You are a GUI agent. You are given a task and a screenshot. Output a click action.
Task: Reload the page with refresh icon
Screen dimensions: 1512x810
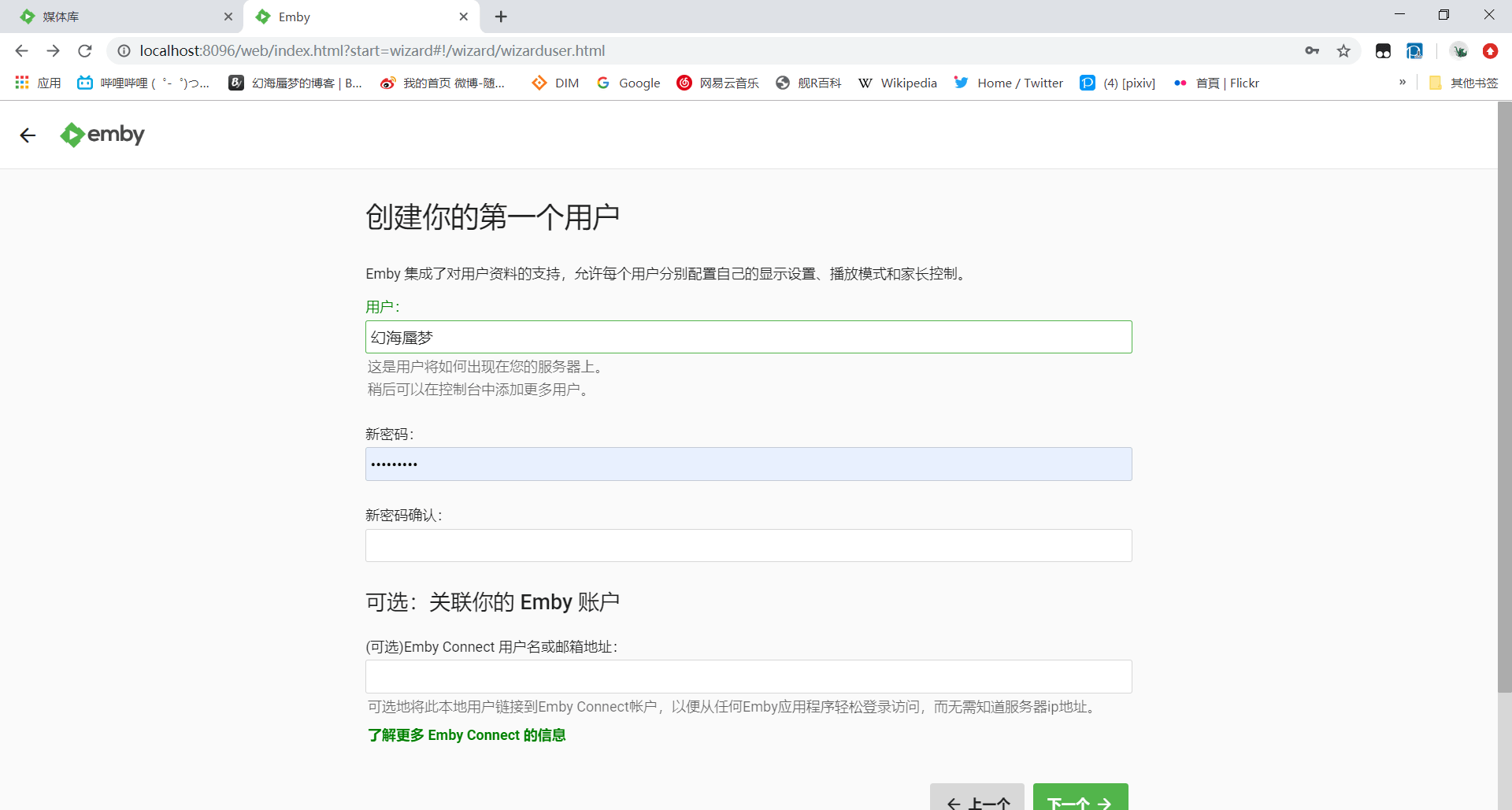[x=85, y=50]
